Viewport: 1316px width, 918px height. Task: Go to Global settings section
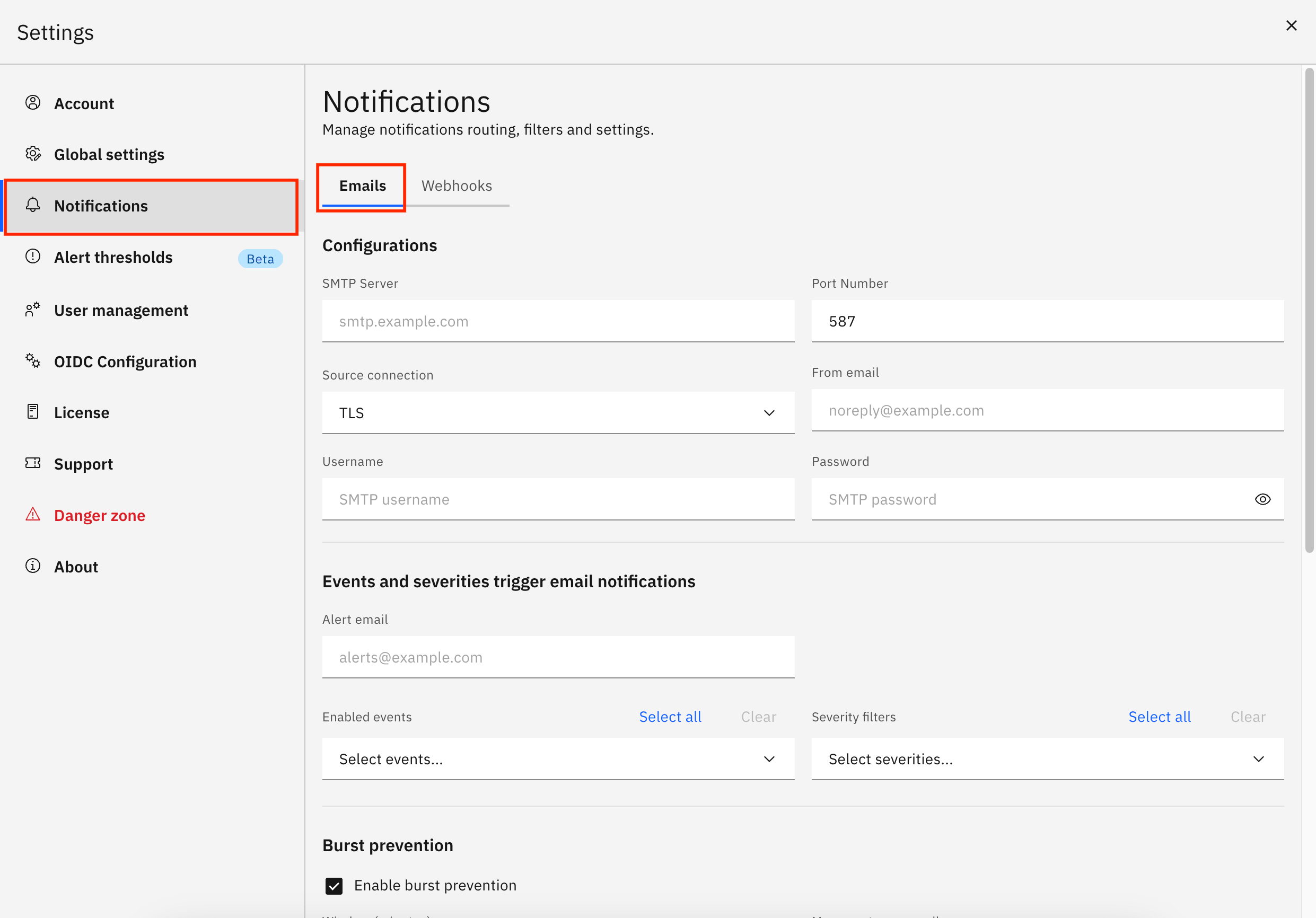[152, 154]
